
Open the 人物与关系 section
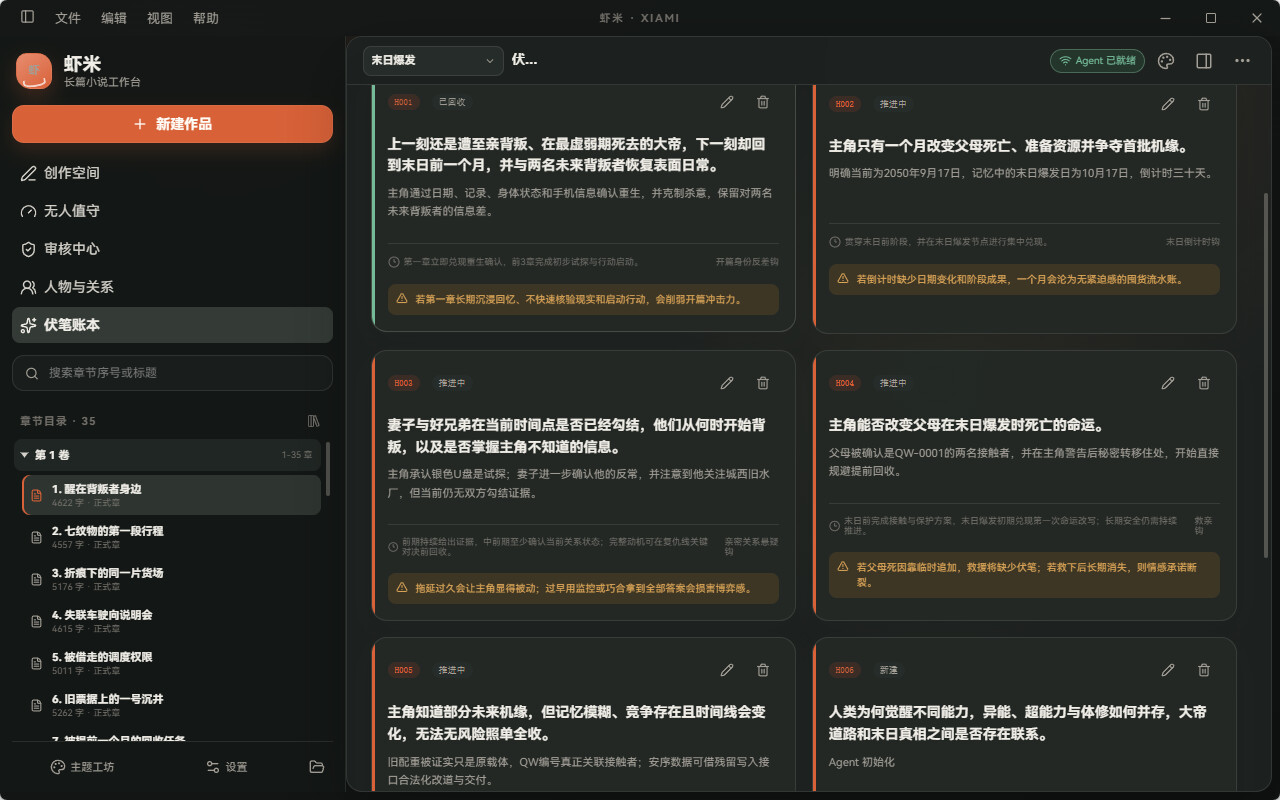coord(172,287)
